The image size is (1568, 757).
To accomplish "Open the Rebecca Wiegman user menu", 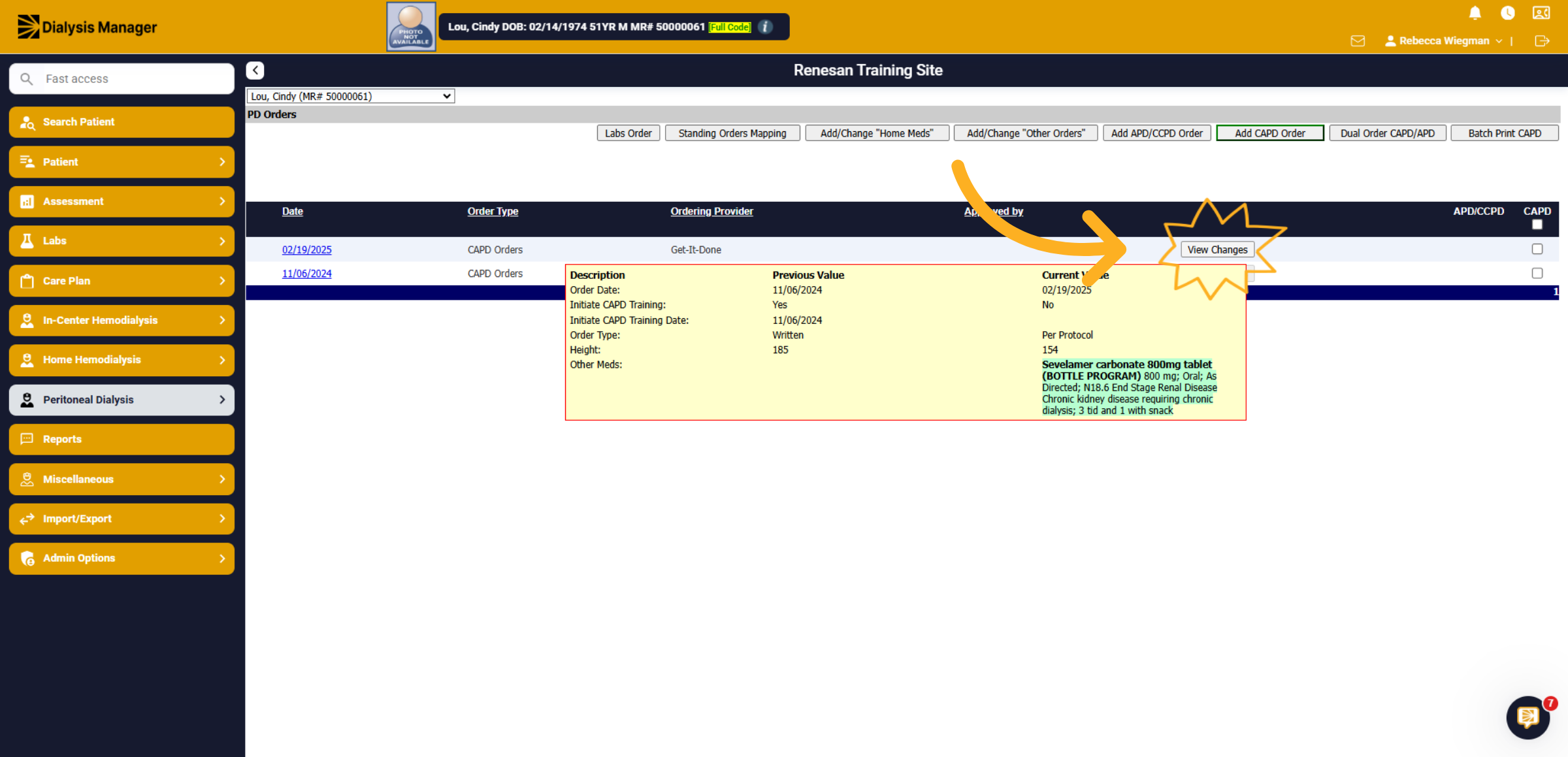I will (x=1443, y=41).
